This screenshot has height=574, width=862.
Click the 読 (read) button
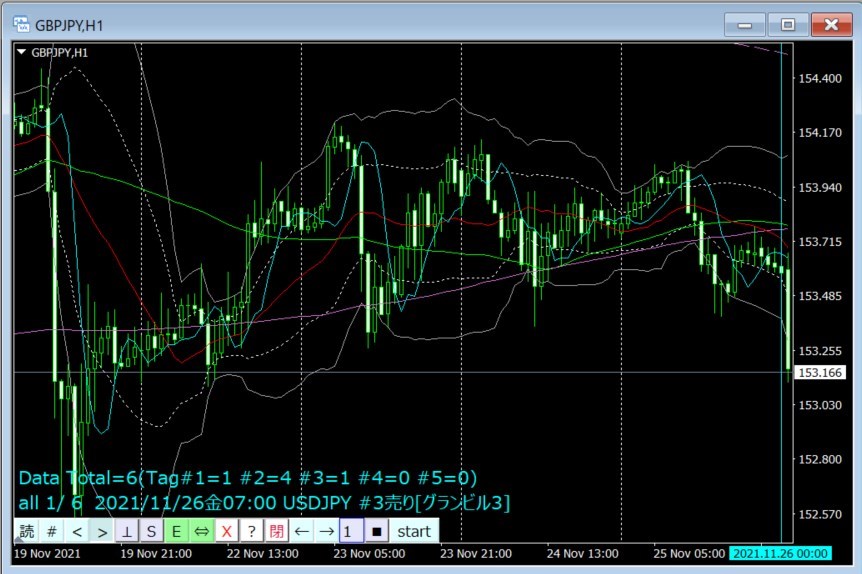click(x=26, y=531)
